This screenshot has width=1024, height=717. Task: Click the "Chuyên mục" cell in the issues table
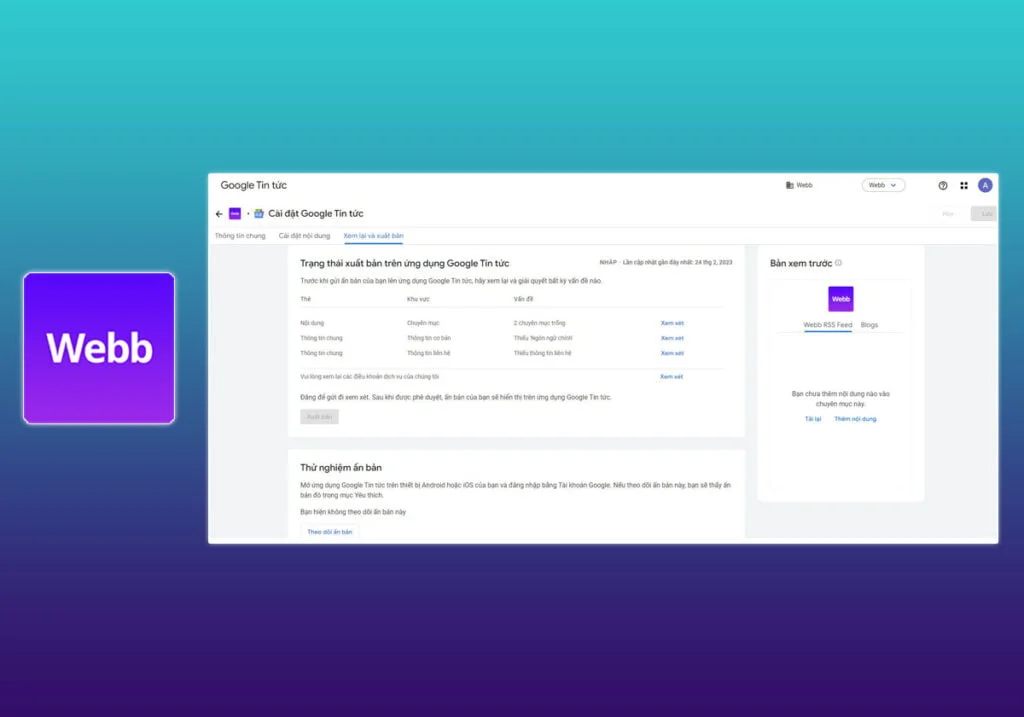pos(423,323)
